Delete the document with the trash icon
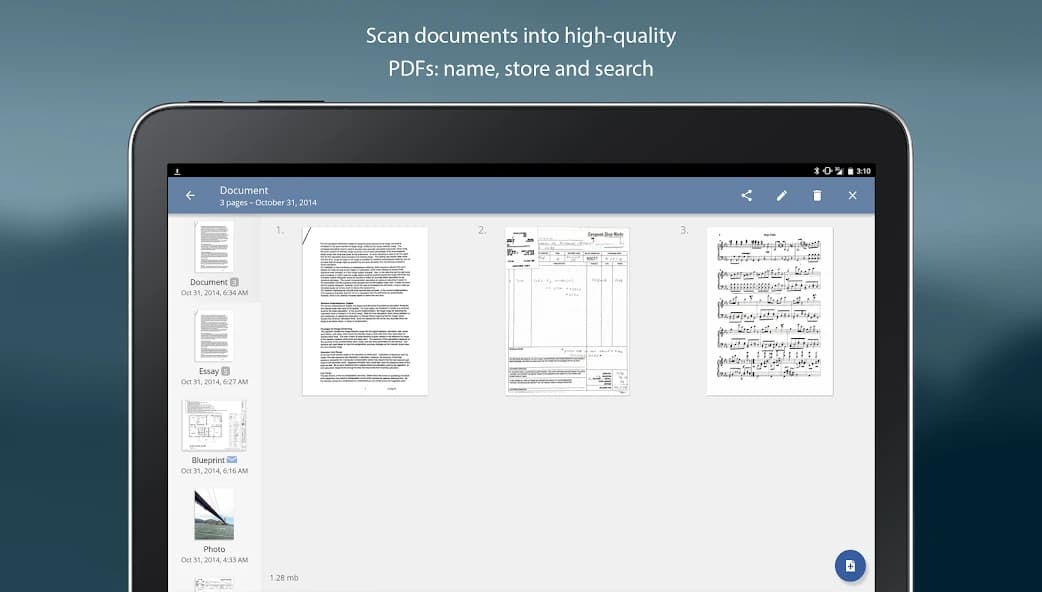Screen dimensions: 1042x592 [817, 195]
